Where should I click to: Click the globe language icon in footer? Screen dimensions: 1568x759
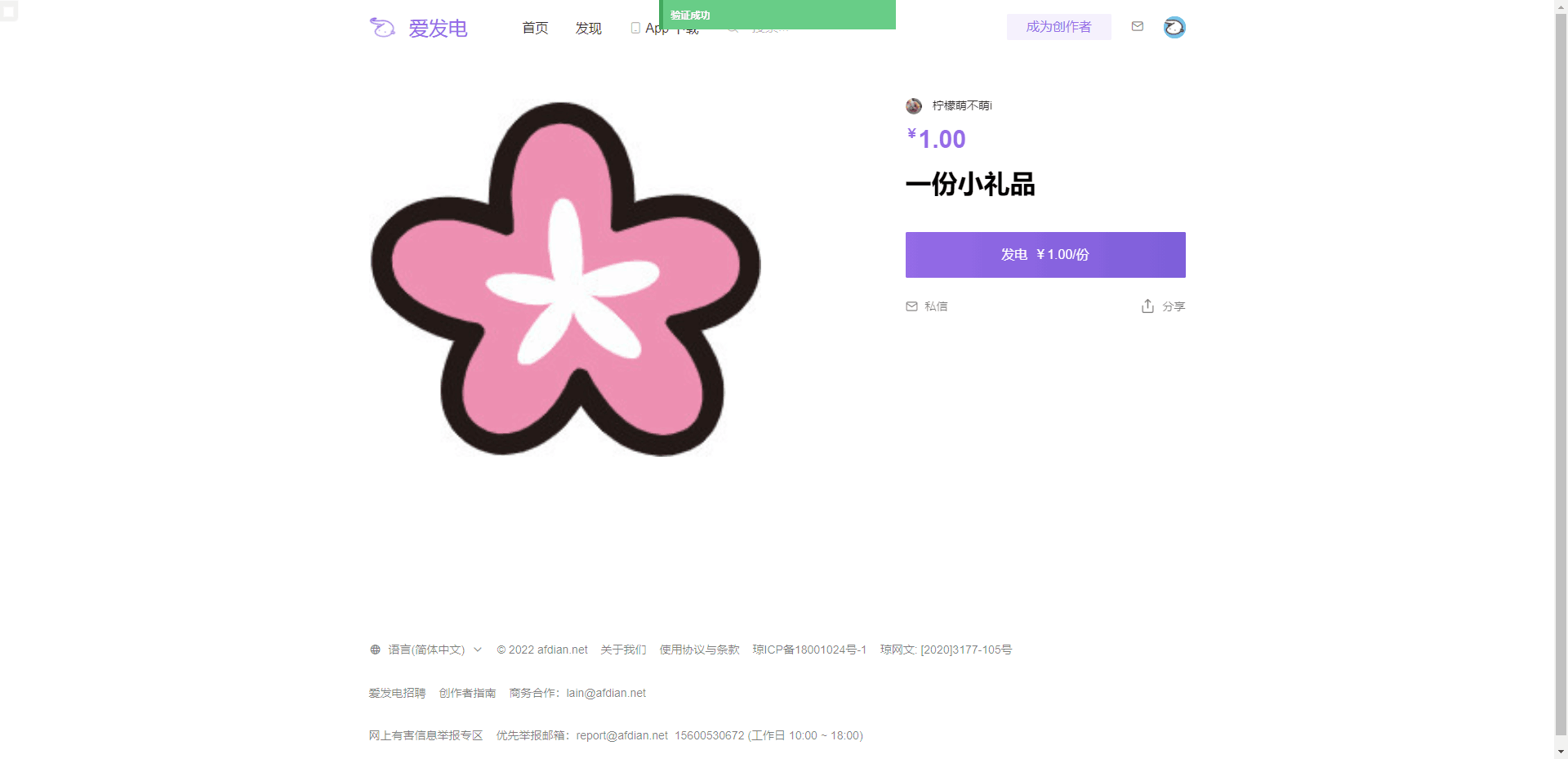(x=375, y=650)
